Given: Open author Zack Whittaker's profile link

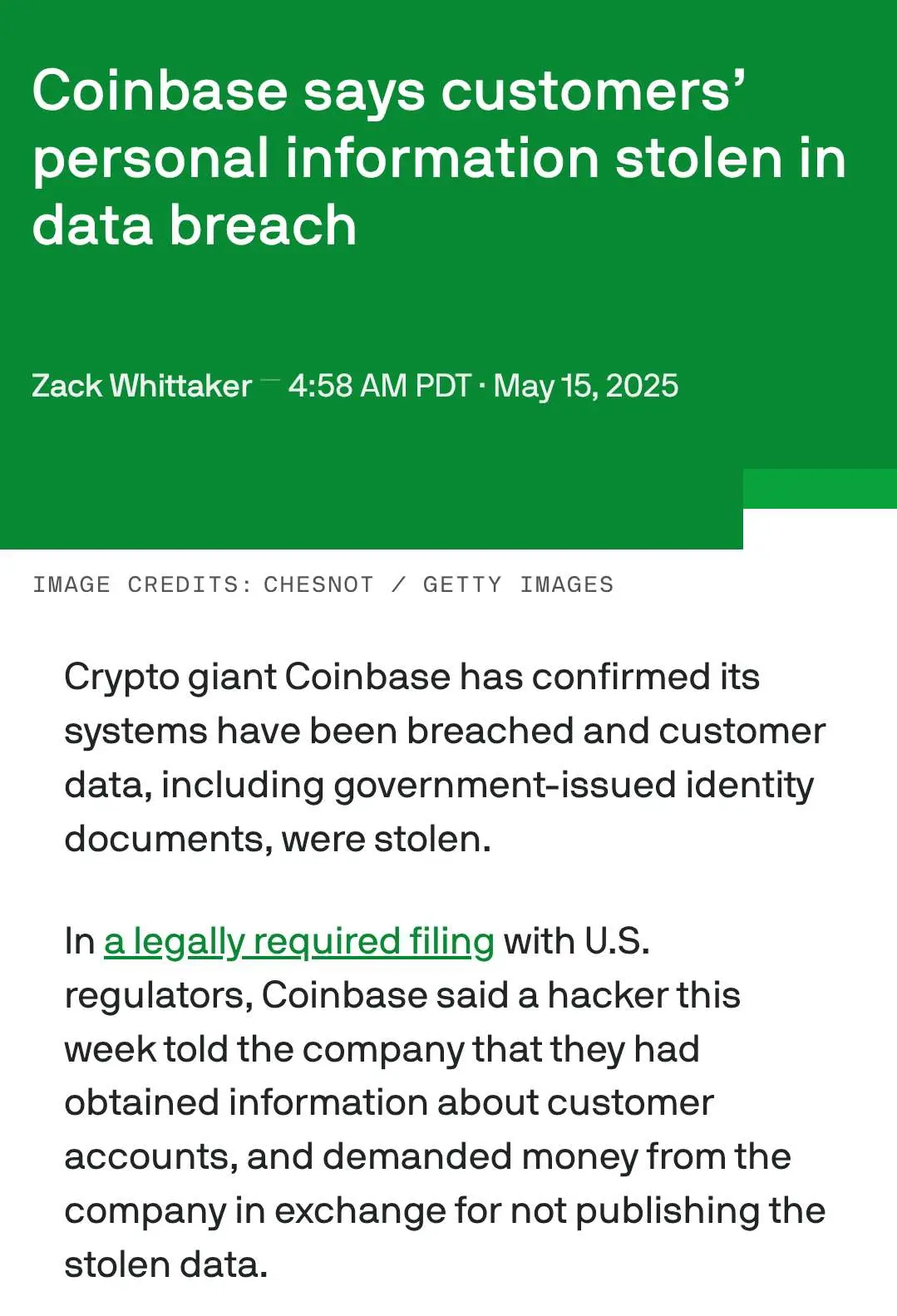Looking at the screenshot, I should click(x=141, y=386).
